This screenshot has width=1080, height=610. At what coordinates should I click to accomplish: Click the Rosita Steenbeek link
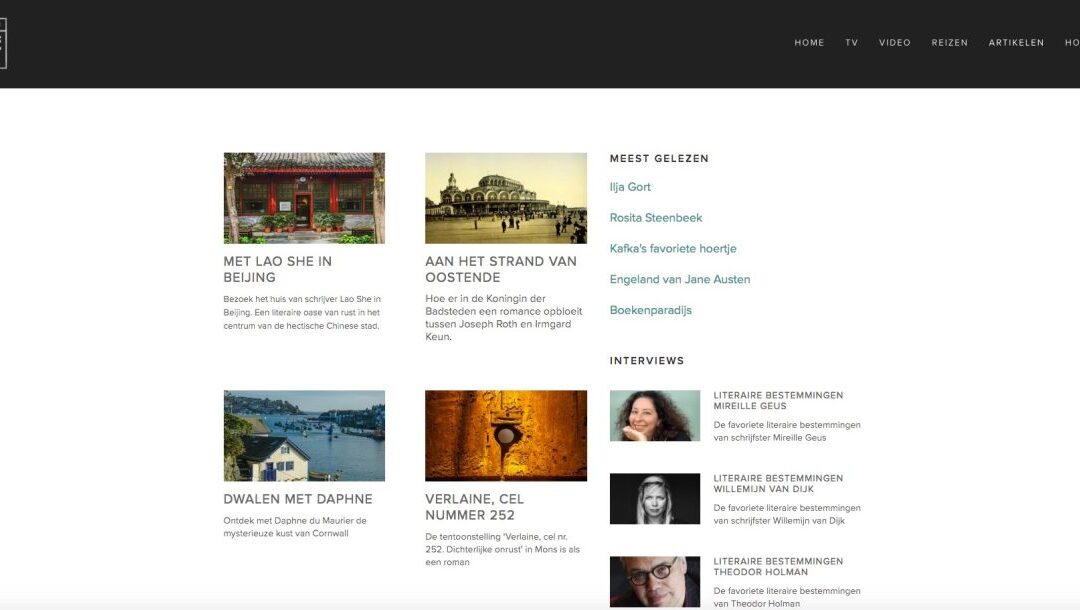[x=656, y=218]
